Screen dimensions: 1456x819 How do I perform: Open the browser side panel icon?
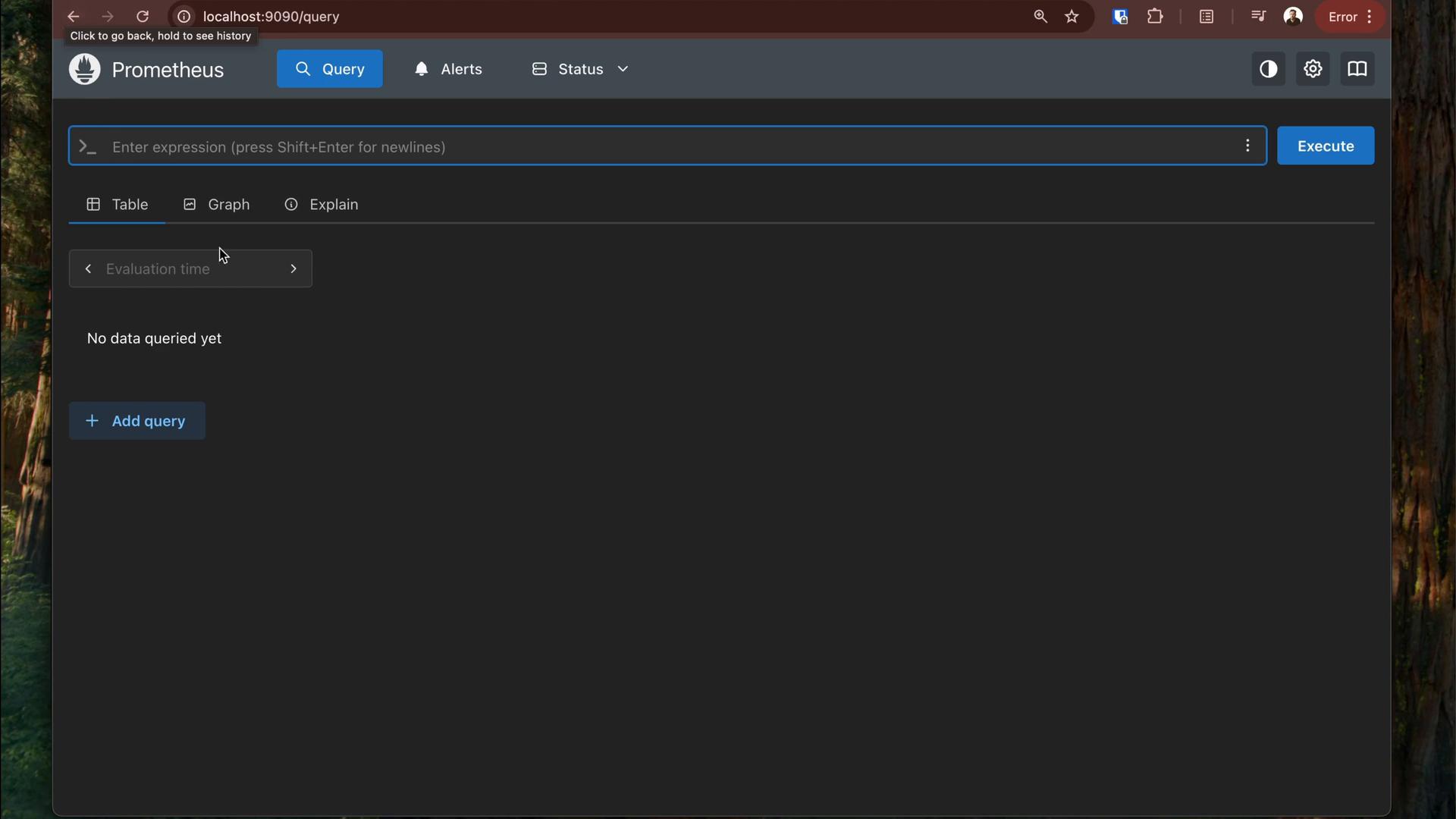[x=1207, y=17]
